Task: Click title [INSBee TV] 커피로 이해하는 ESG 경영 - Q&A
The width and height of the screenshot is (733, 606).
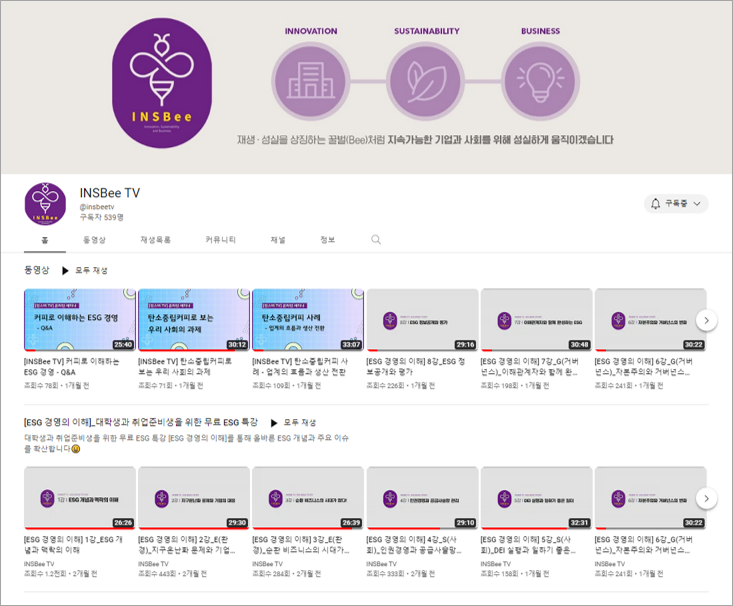Action: pyautogui.click(x=72, y=367)
